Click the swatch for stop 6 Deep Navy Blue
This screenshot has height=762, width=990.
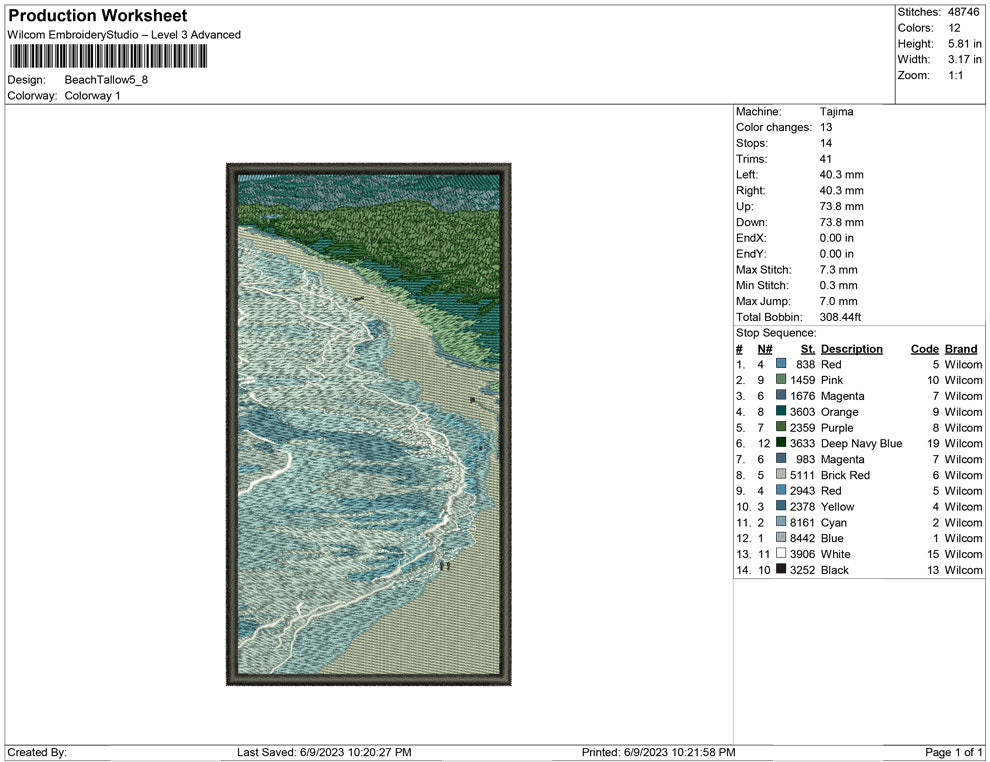(781, 443)
